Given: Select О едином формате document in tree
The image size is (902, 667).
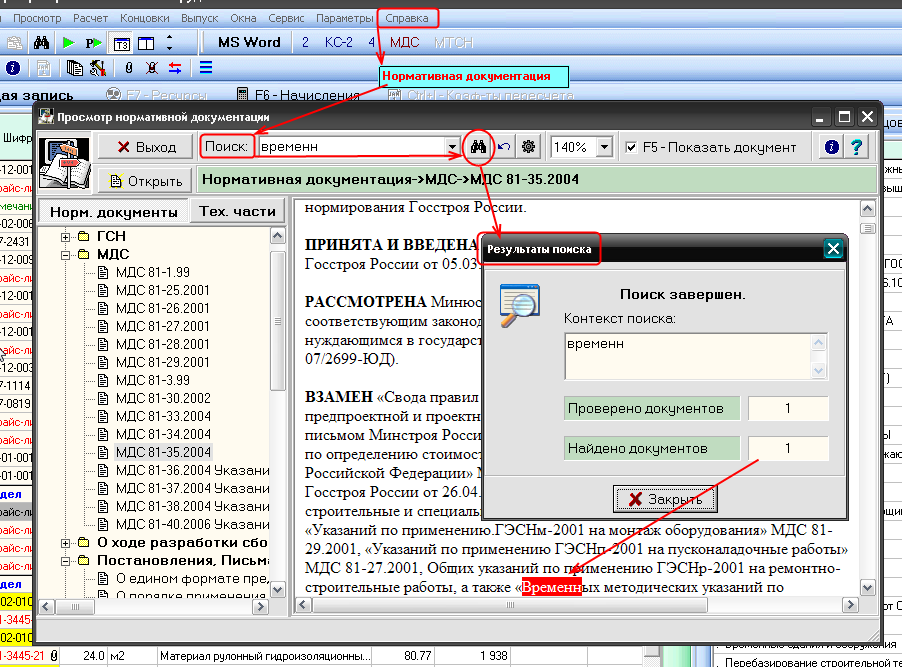Looking at the screenshot, I should coord(192,578).
